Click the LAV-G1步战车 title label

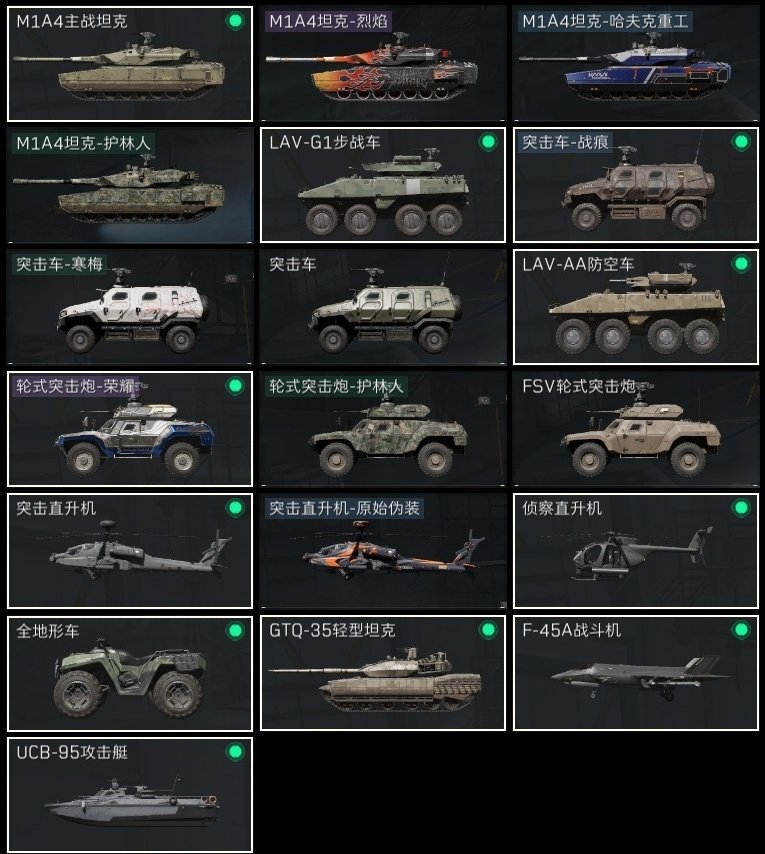click(325, 142)
